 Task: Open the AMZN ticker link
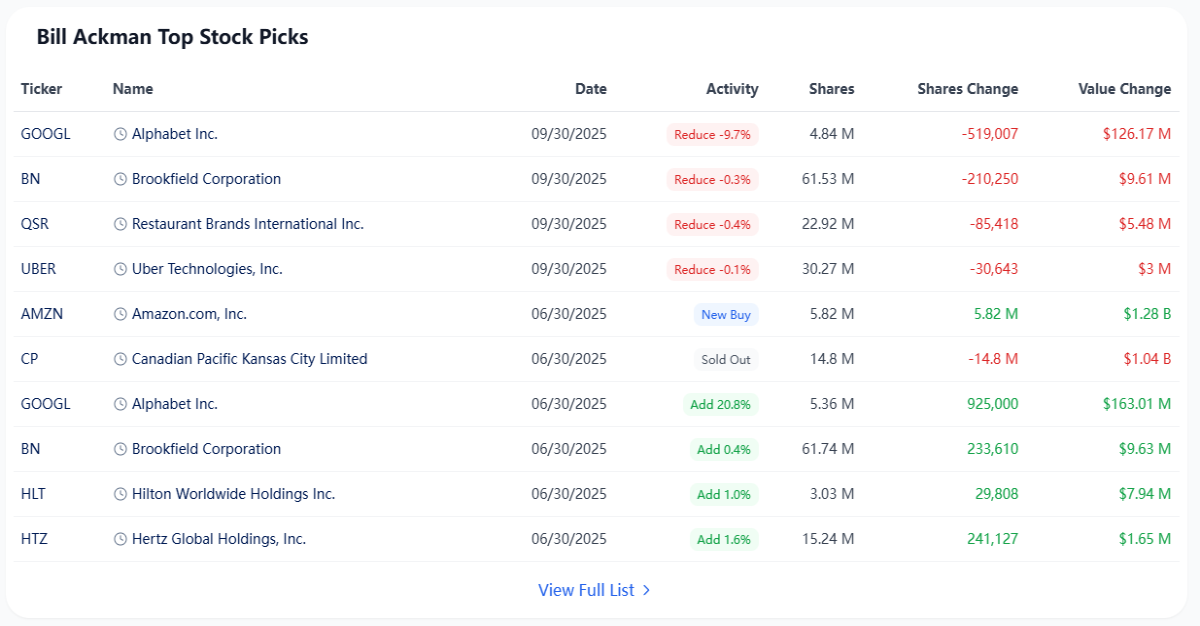[x=42, y=314]
